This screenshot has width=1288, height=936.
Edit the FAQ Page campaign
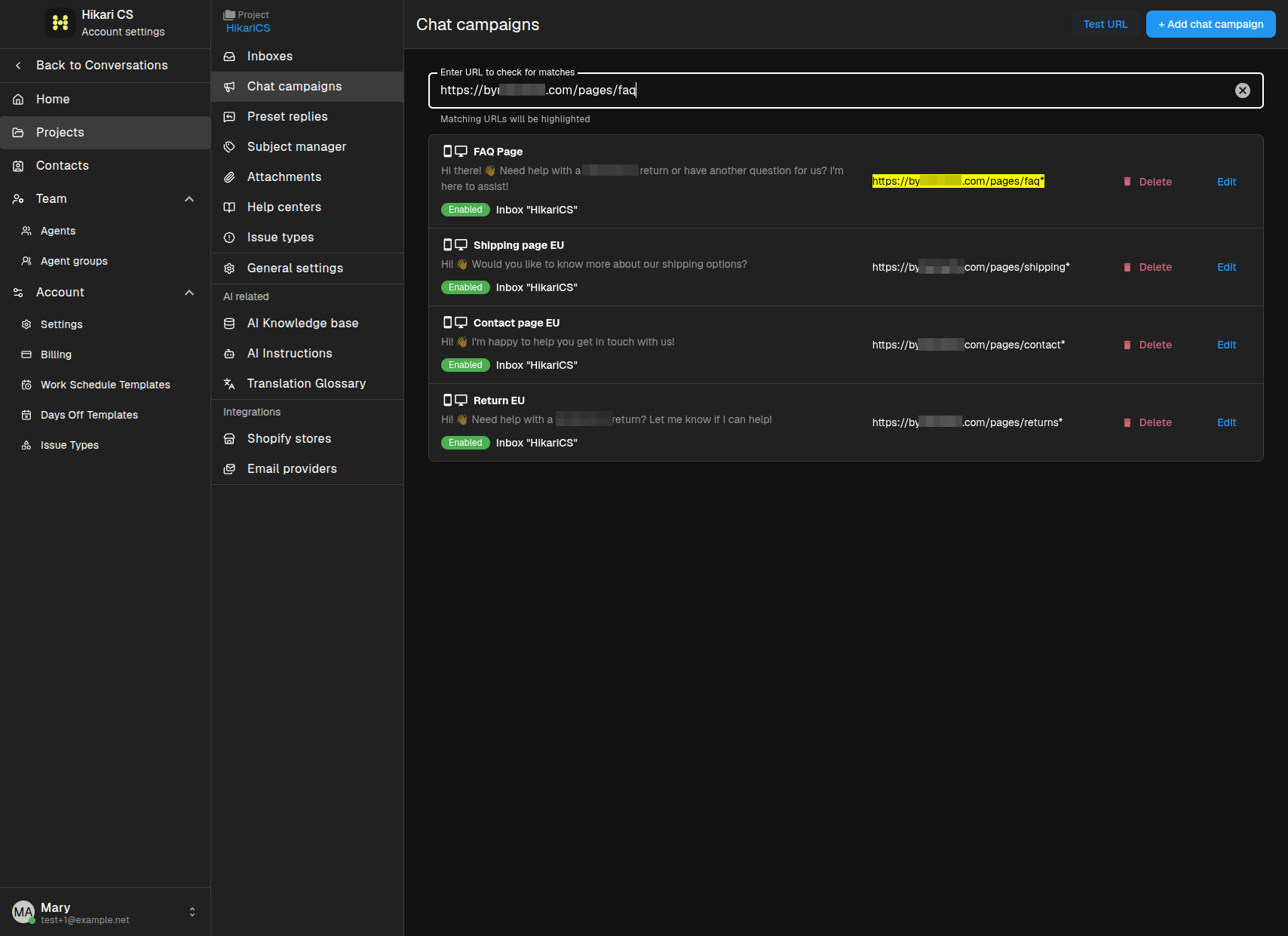coord(1226,182)
